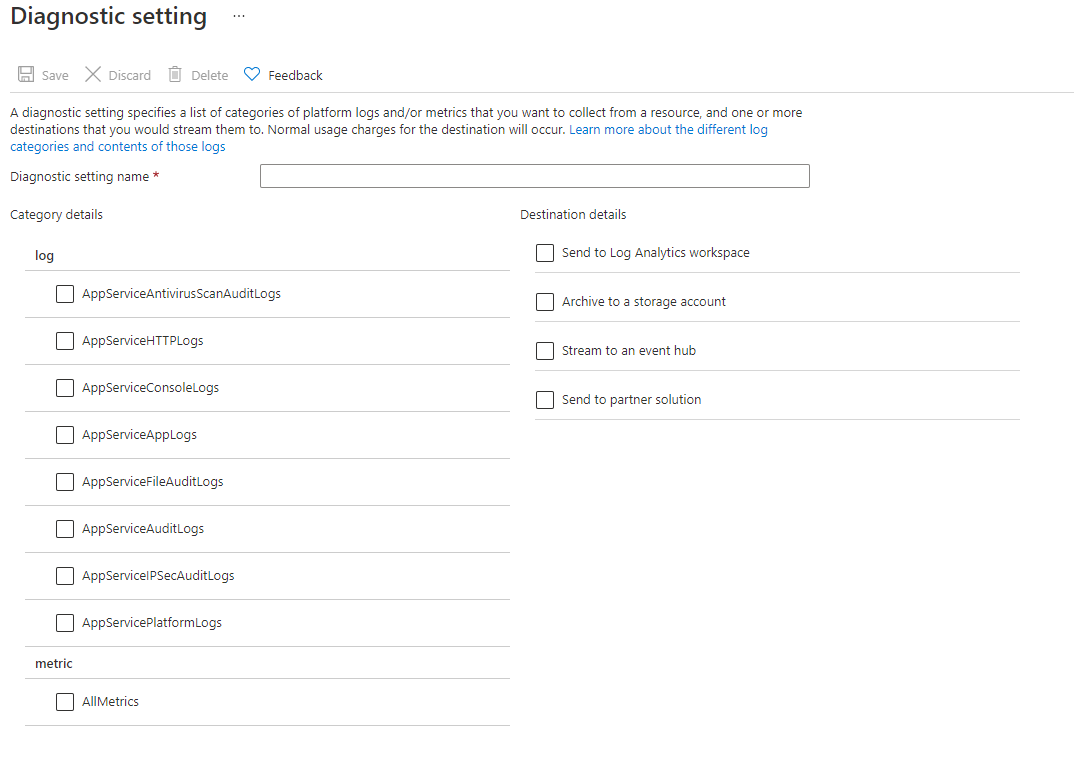Click the AppServiceIPSecAuditLogs label text

point(158,575)
